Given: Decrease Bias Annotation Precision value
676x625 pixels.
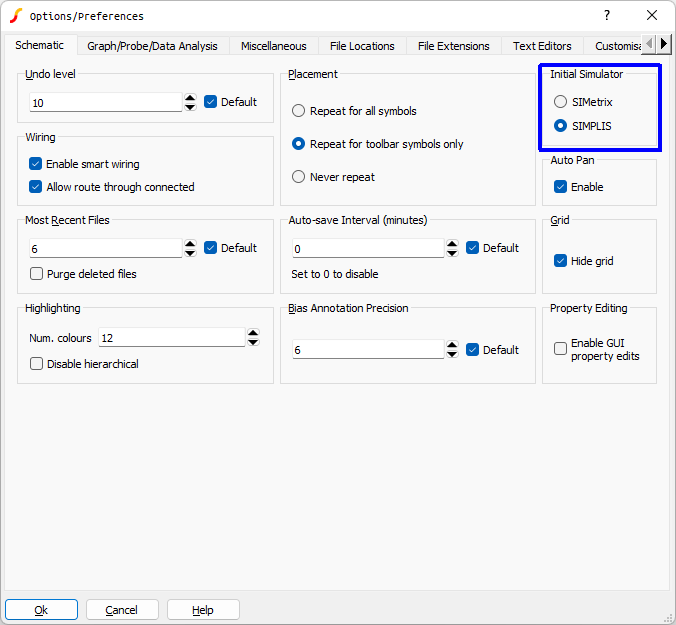Looking at the screenshot, I should [452, 355].
